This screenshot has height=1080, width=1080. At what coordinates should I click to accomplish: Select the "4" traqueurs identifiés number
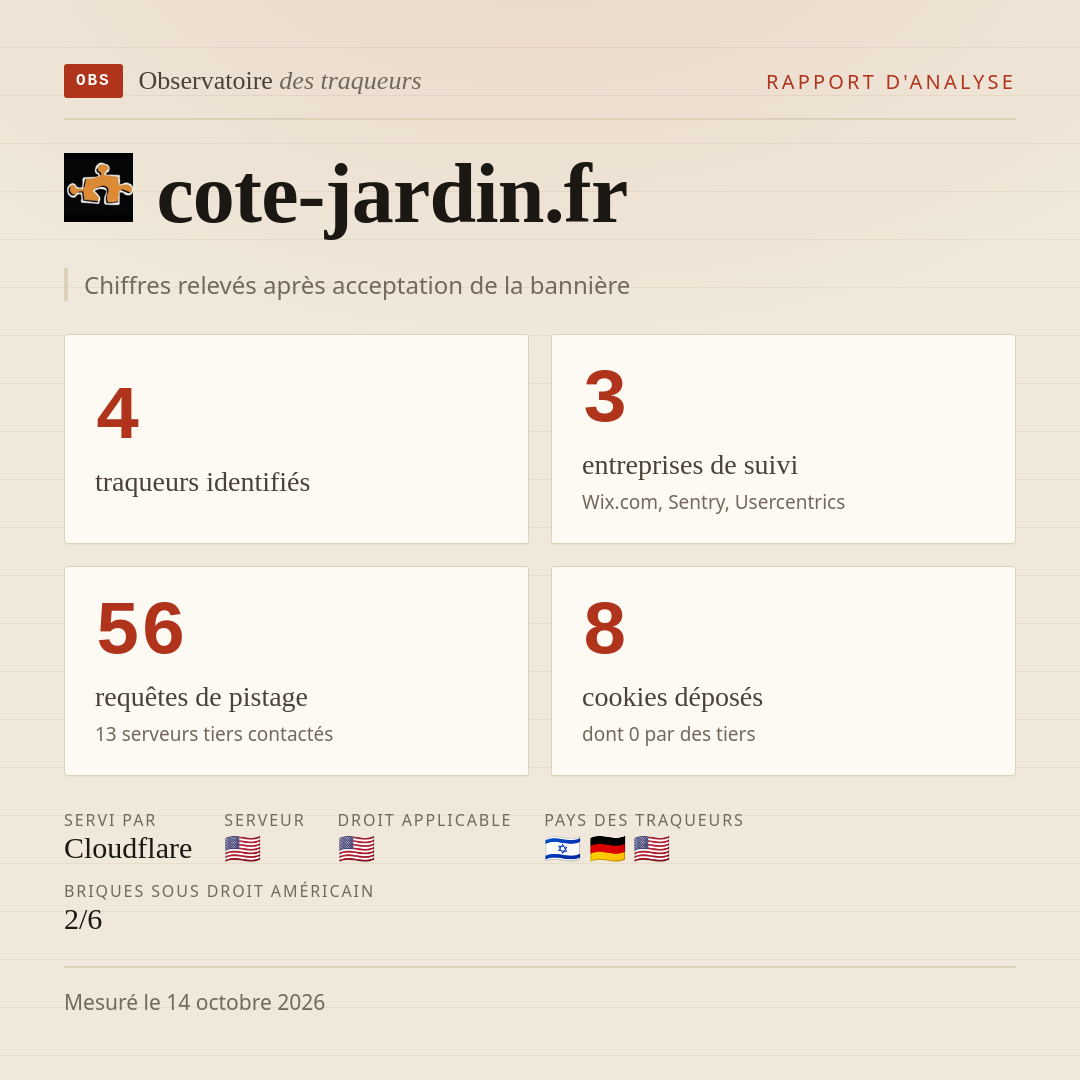pos(118,413)
